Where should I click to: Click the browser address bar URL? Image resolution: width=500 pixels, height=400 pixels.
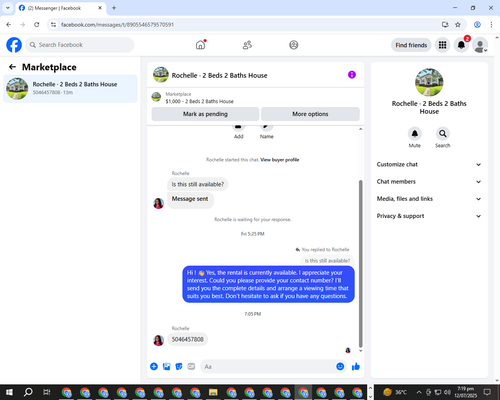point(117,25)
